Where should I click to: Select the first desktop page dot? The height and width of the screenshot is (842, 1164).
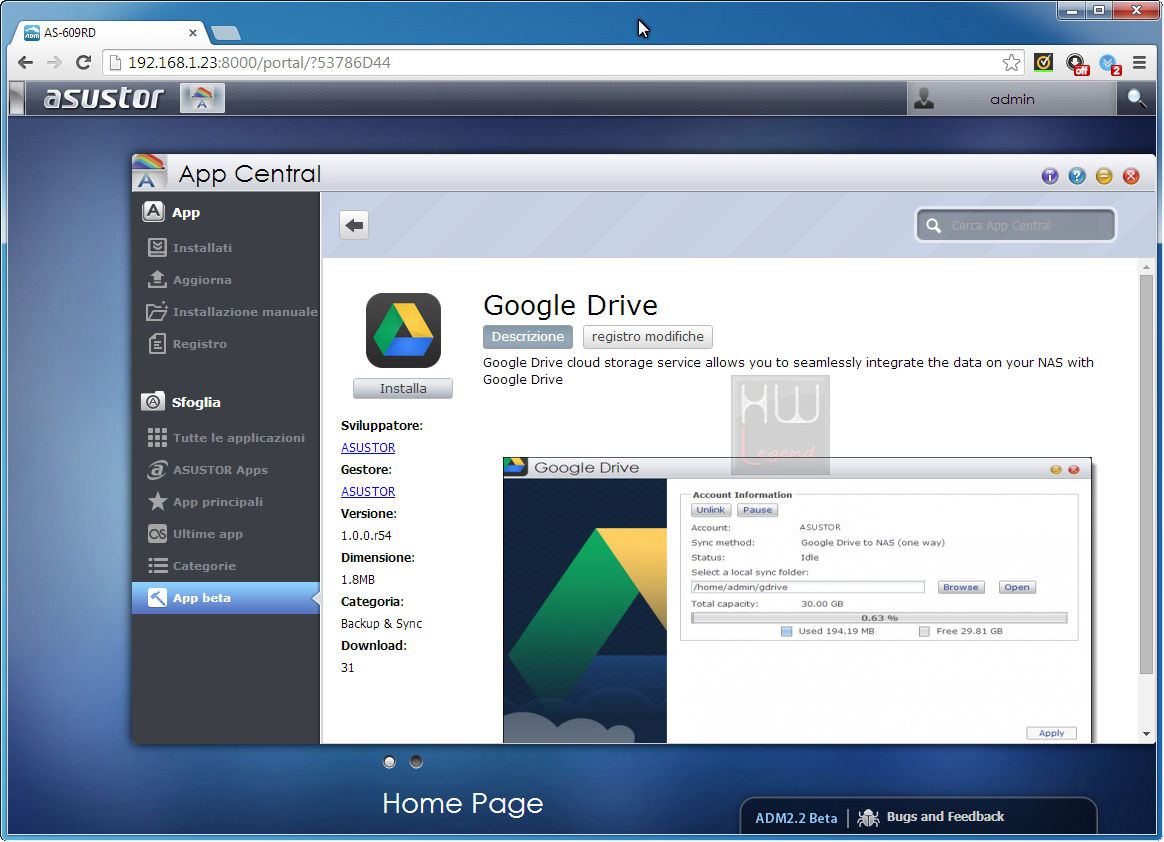pos(389,762)
